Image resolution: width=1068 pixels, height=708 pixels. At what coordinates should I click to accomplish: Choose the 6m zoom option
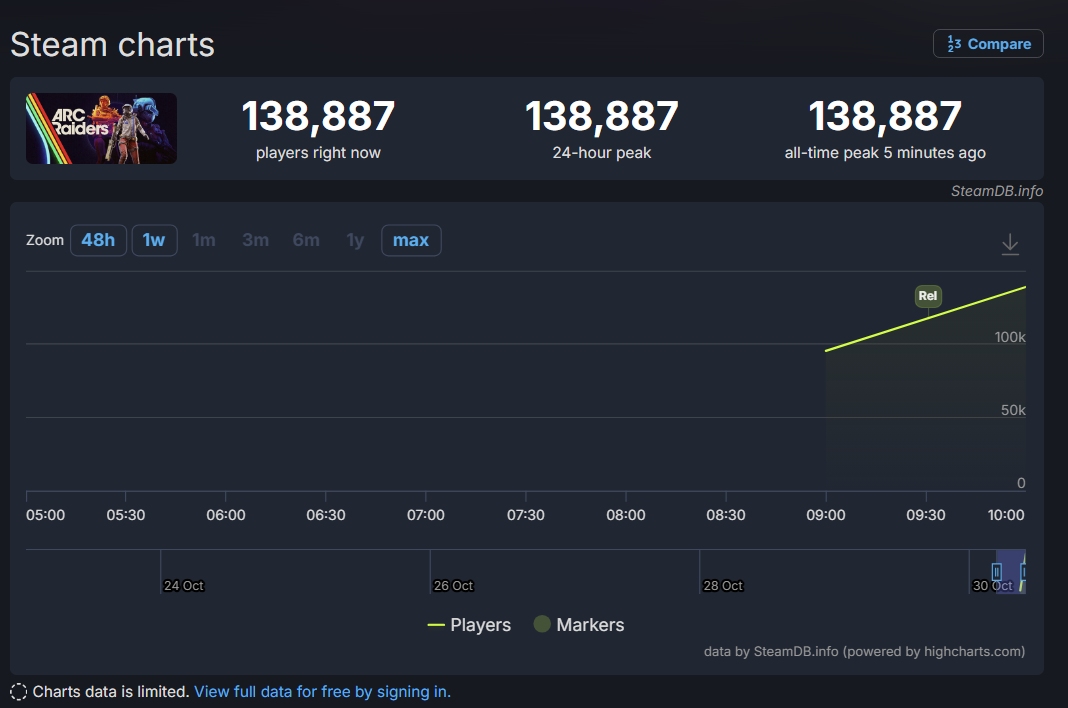306,240
